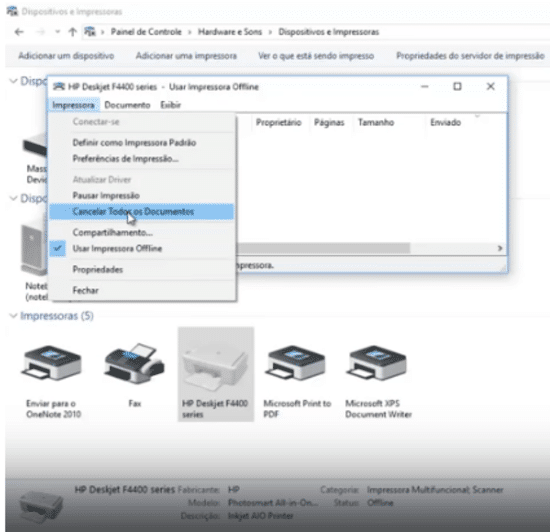Select Preferências de Impressão menu entry
Screen dimensions: 550x532
click(142, 159)
